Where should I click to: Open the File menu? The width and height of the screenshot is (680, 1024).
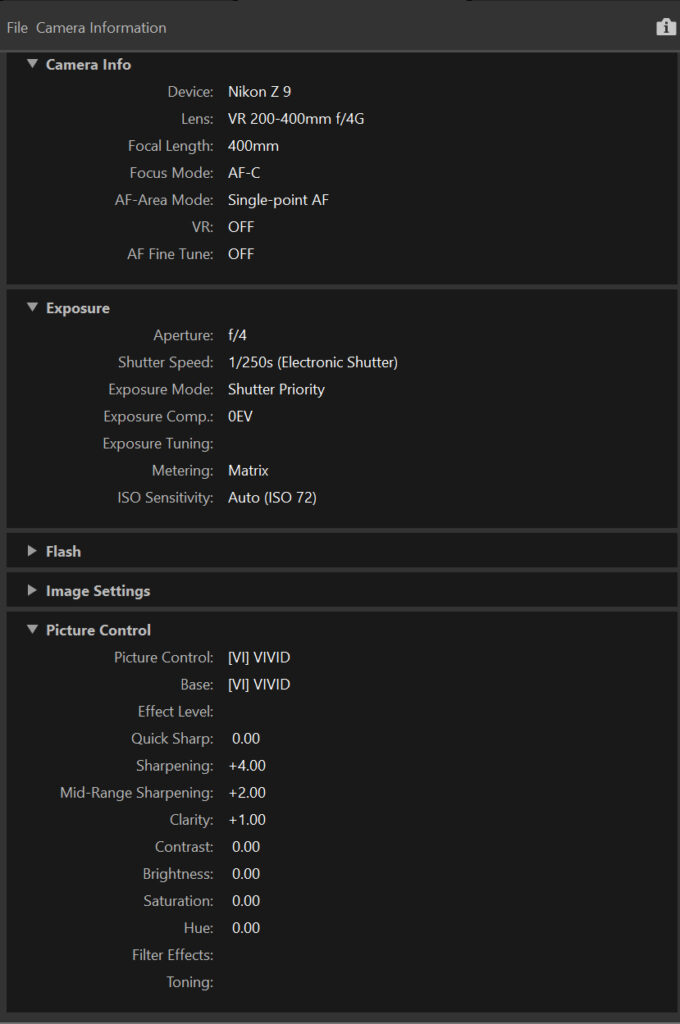click(x=17, y=28)
